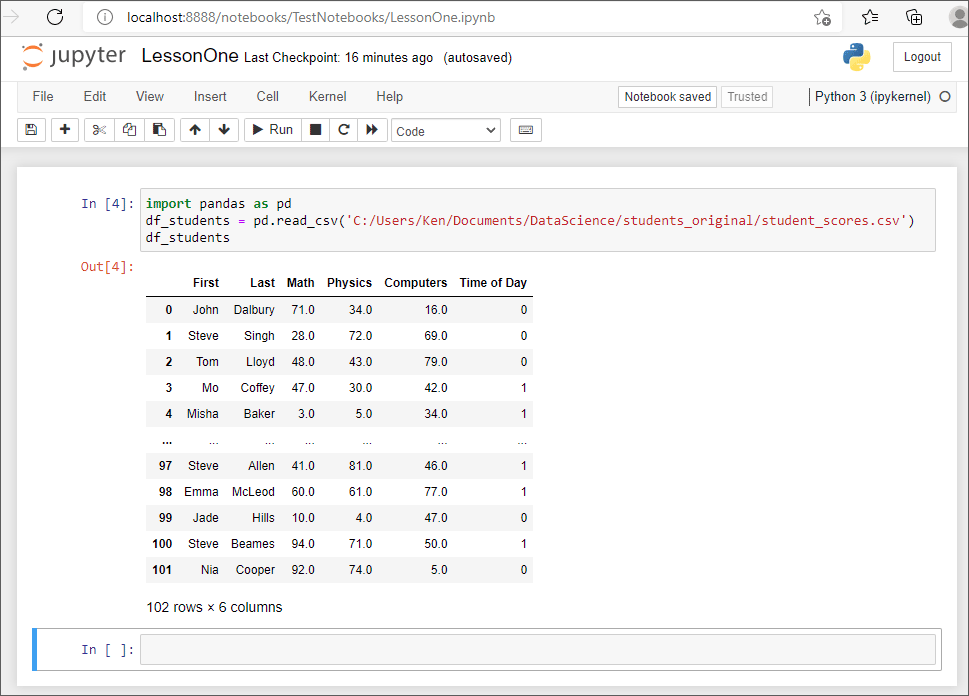Open the command palette keyboard icon

click(x=526, y=130)
